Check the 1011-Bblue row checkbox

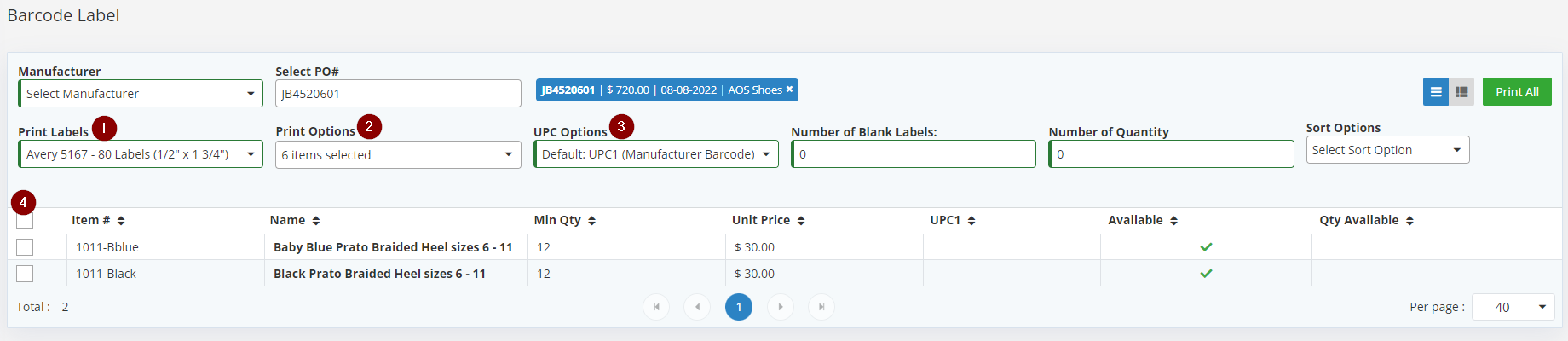(x=25, y=247)
